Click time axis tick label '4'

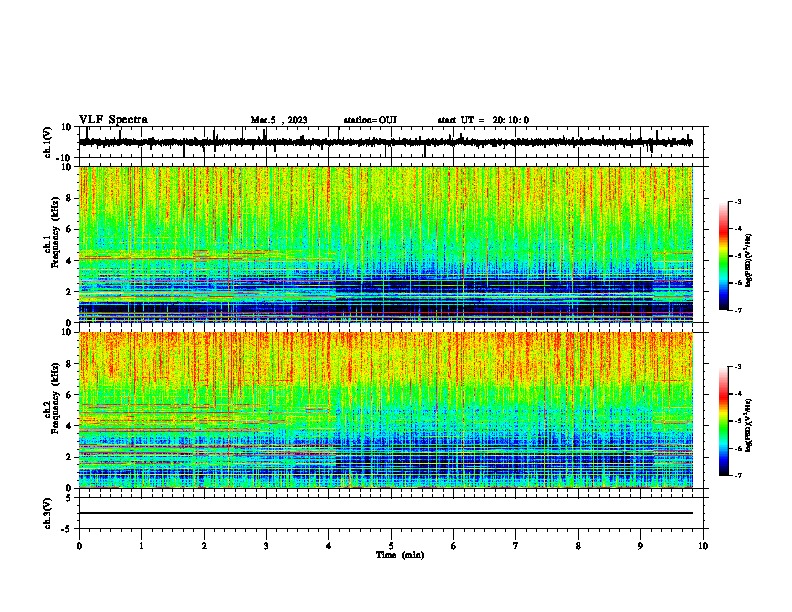point(329,546)
